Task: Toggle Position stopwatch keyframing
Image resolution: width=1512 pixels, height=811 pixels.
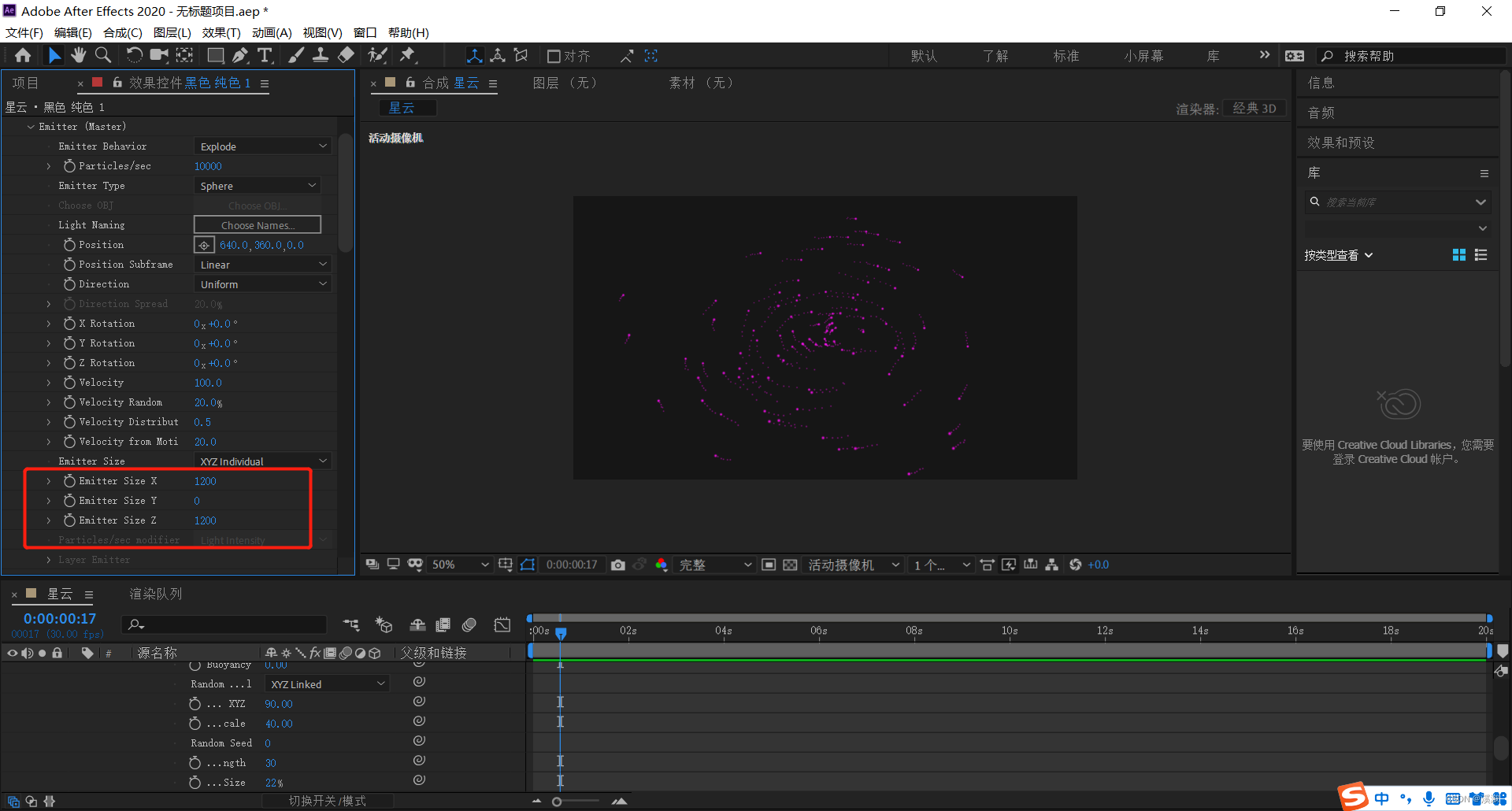Action: click(69, 245)
